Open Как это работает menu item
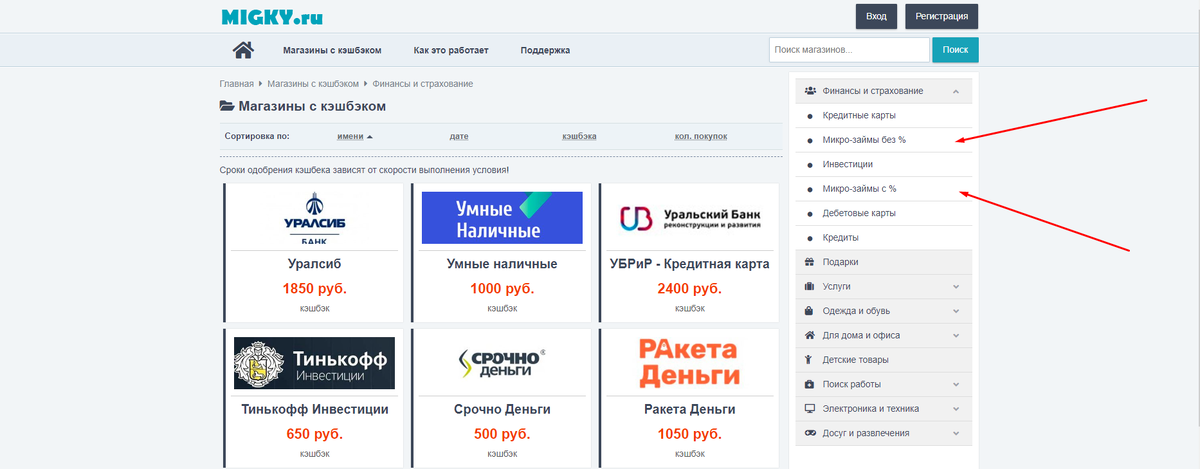1200x469 pixels. (451, 50)
